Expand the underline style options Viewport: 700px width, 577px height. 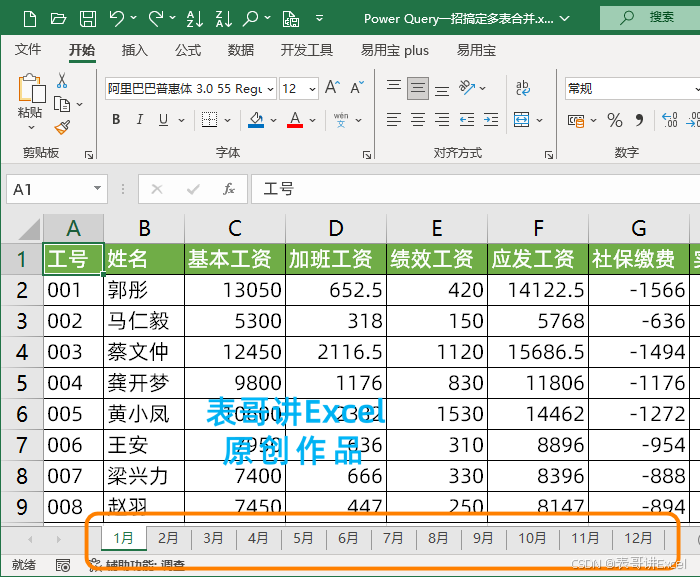tap(181, 120)
